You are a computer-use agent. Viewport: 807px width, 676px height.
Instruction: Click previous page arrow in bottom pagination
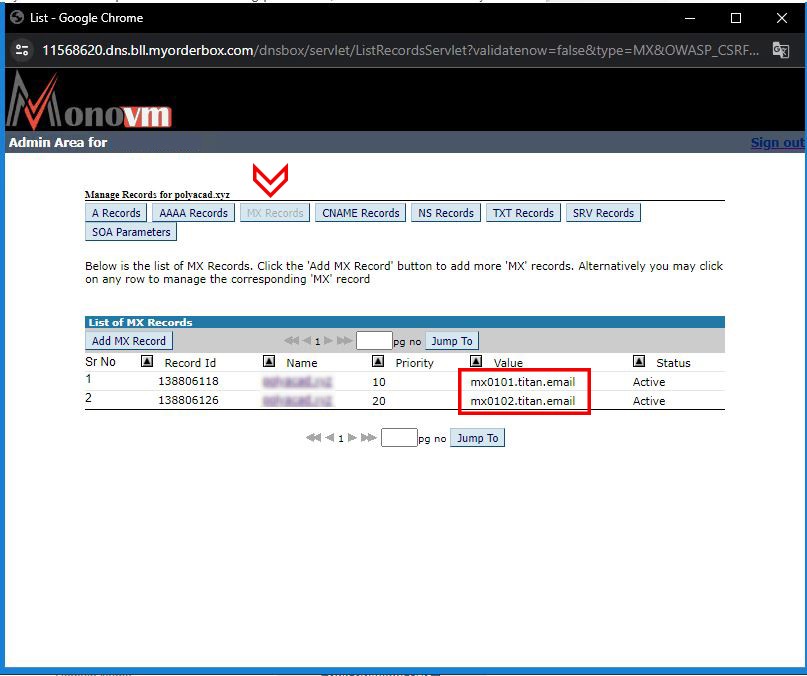click(x=329, y=438)
